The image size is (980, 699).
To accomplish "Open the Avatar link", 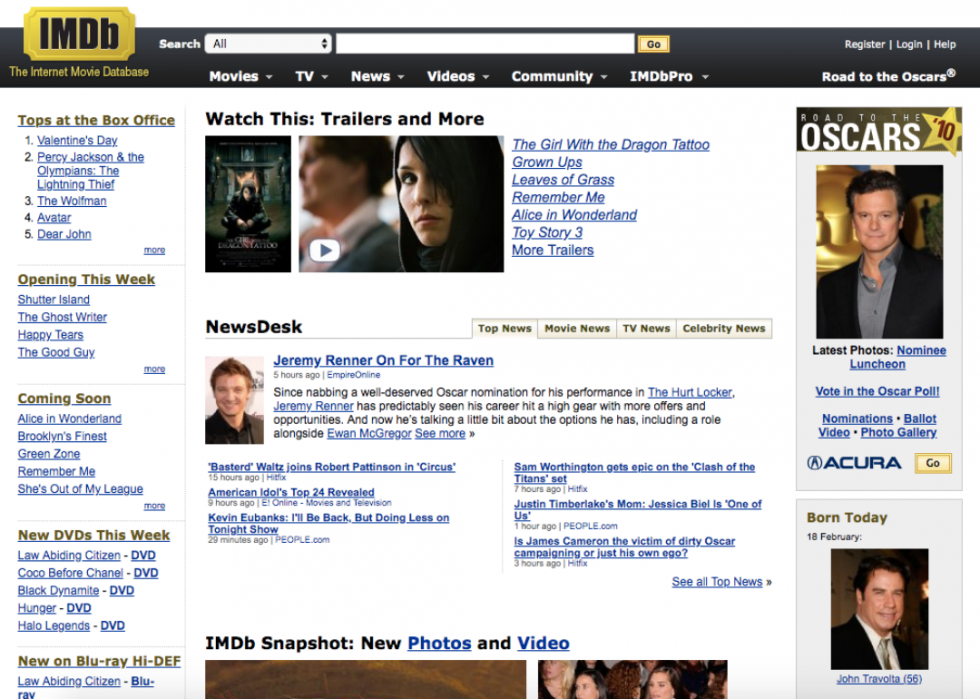I will coord(54,218).
